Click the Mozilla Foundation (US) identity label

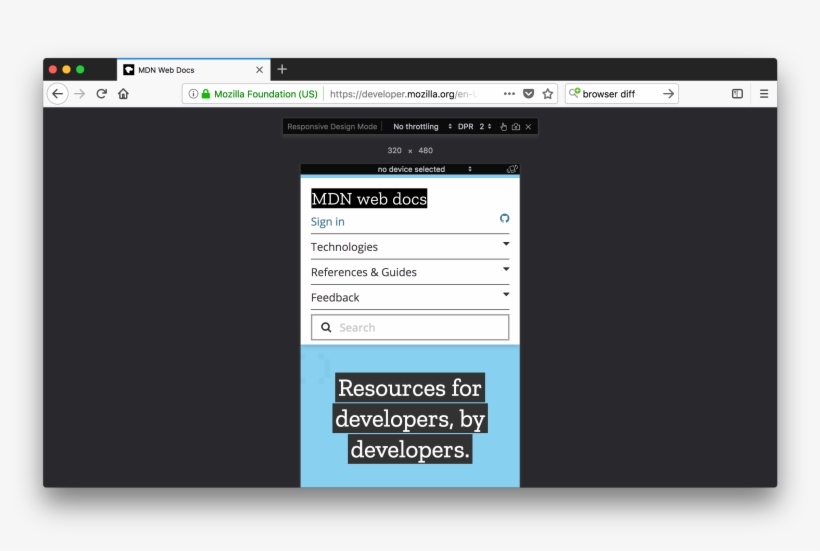coord(266,94)
